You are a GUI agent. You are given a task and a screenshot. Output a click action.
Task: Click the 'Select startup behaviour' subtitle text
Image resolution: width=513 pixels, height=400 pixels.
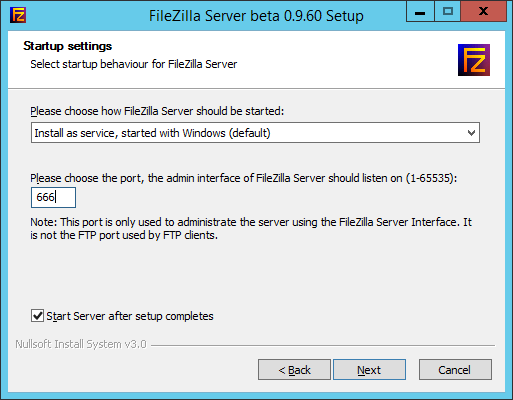pyautogui.click(x=134, y=64)
